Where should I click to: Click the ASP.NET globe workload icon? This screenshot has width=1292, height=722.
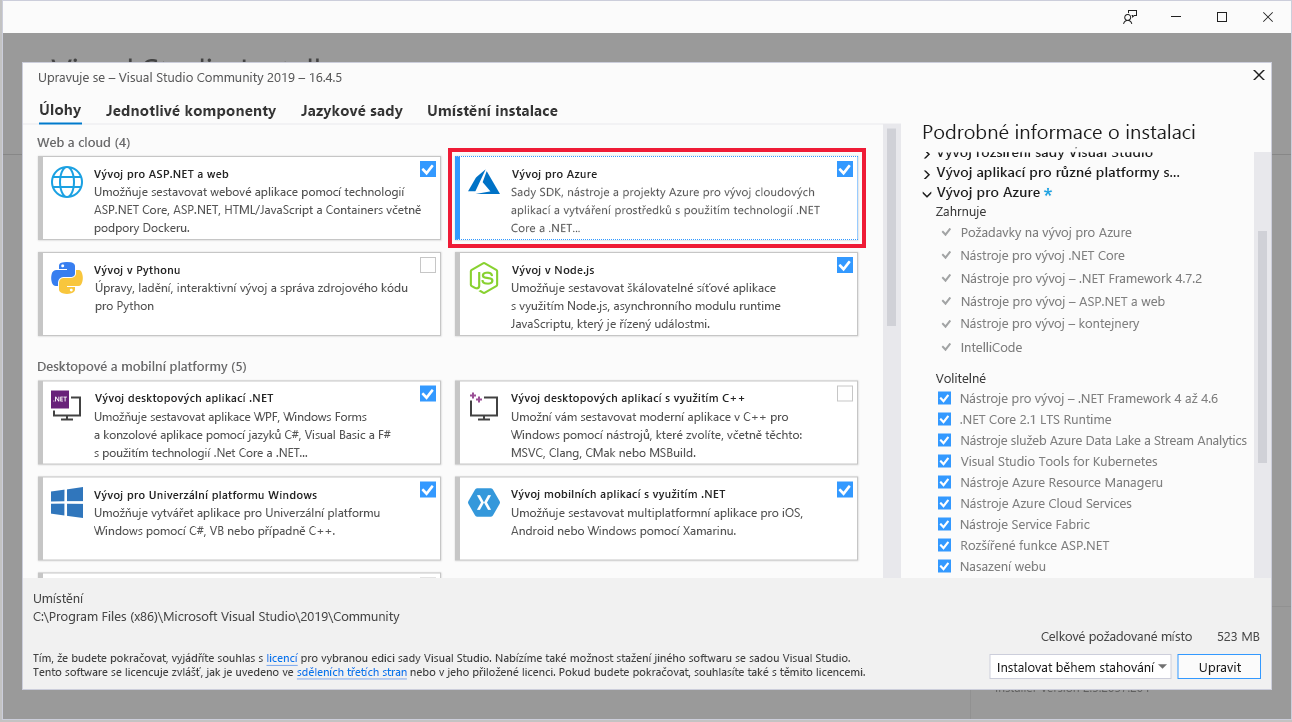67,184
